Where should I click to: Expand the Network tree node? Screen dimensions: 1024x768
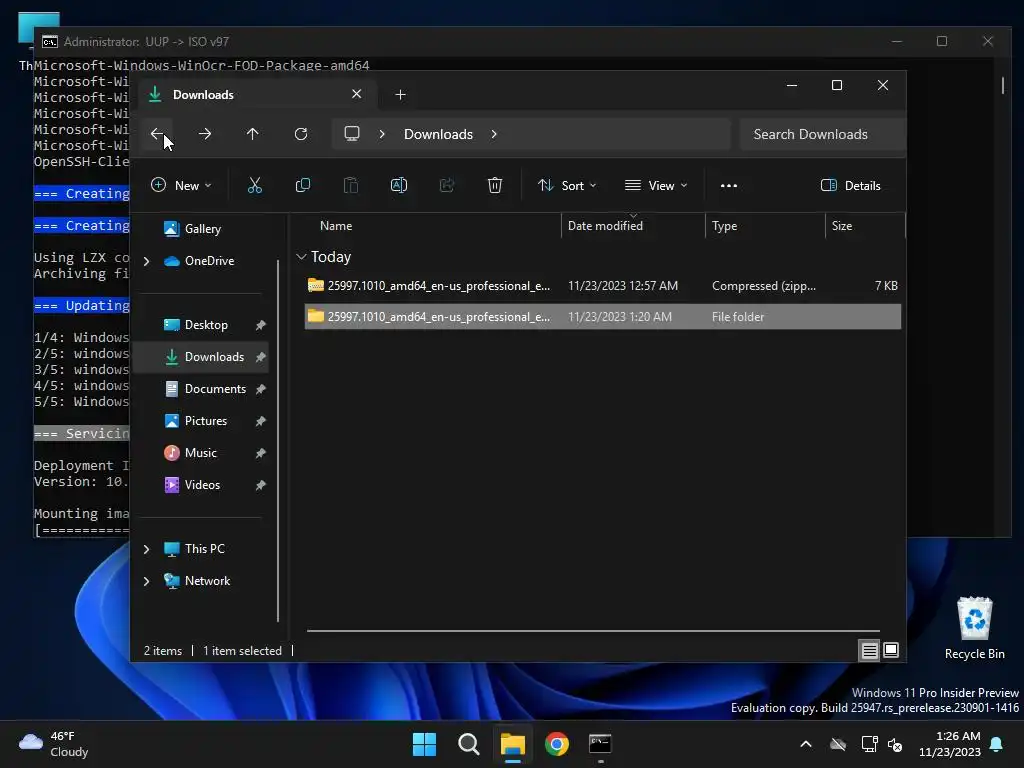pos(146,581)
